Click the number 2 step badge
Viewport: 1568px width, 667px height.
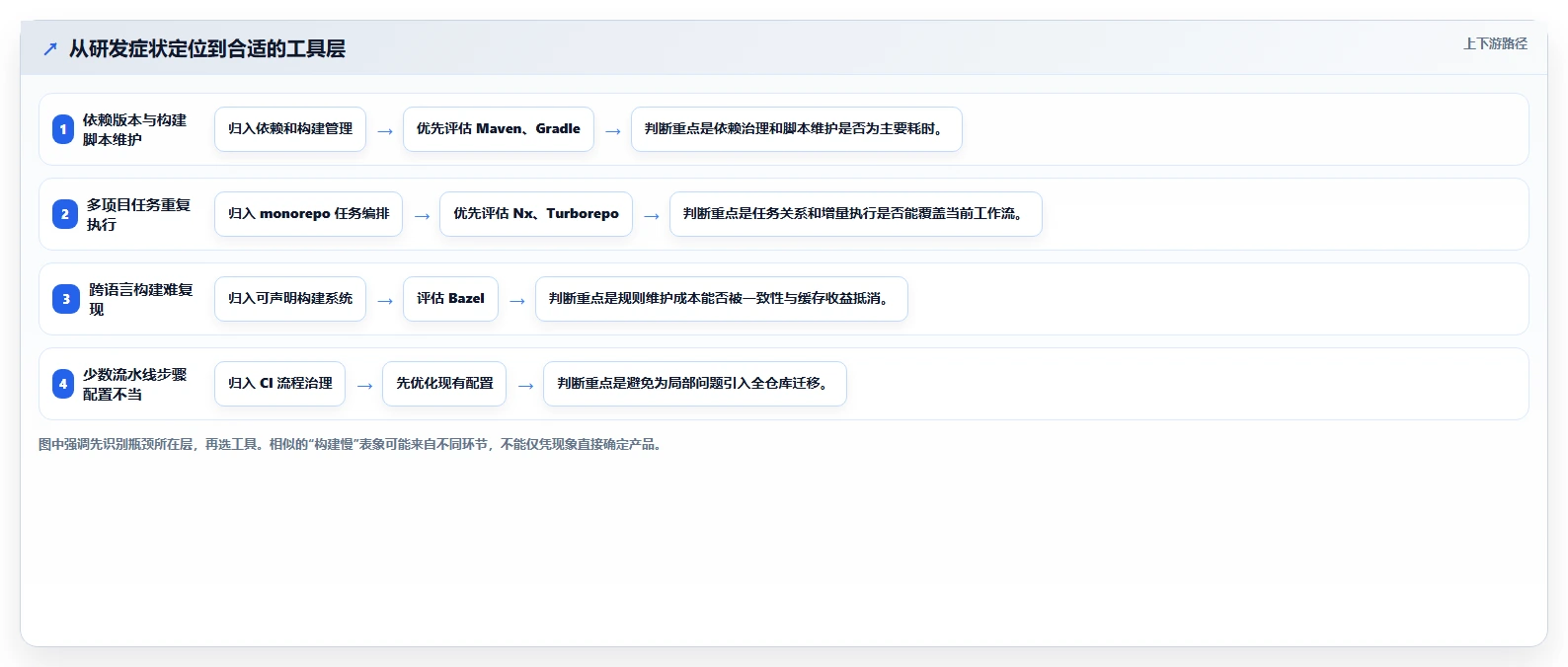click(x=65, y=214)
